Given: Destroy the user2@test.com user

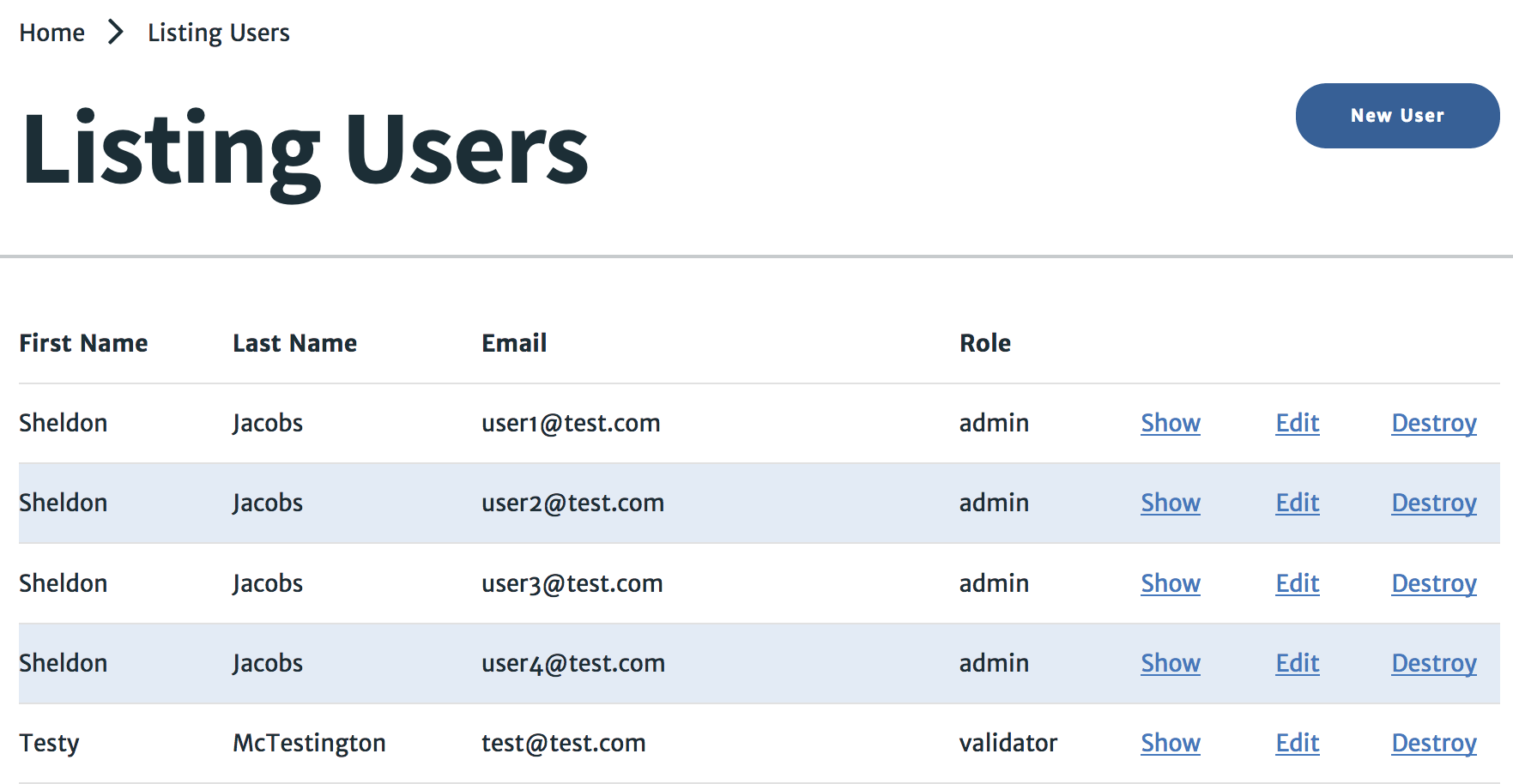Looking at the screenshot, I should point(1433,503).
